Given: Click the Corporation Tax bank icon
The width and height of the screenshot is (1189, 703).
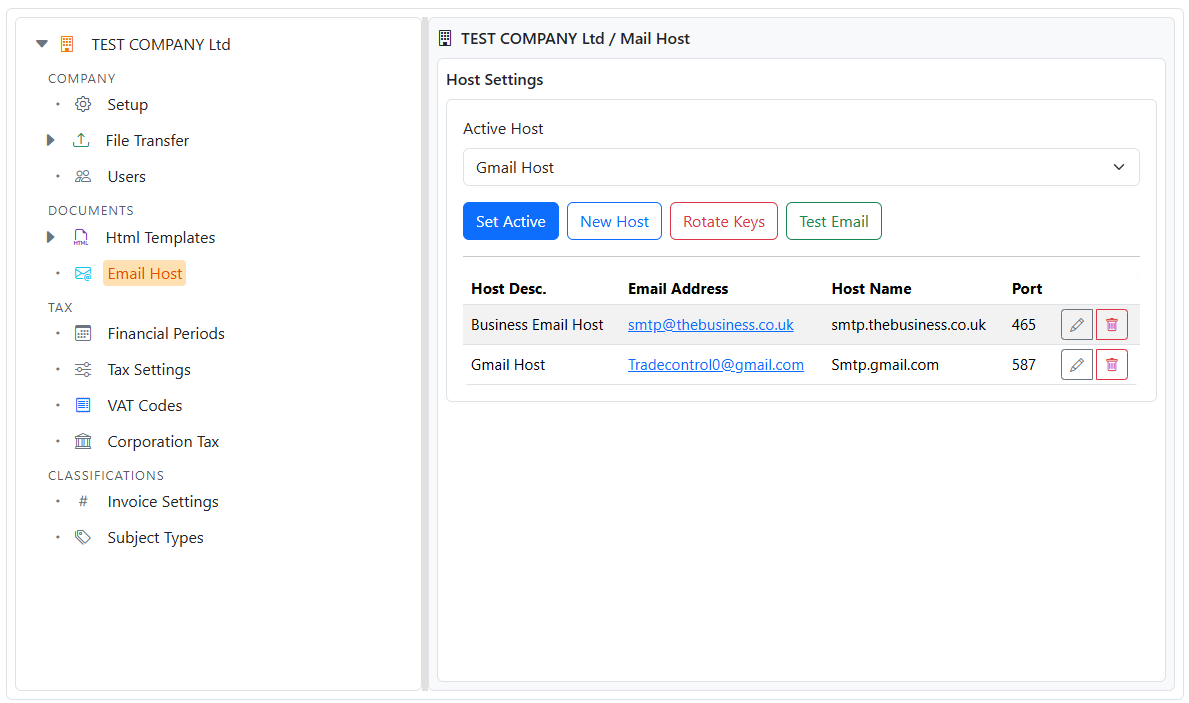Looking at the screenshot, I should coord(82,441).
